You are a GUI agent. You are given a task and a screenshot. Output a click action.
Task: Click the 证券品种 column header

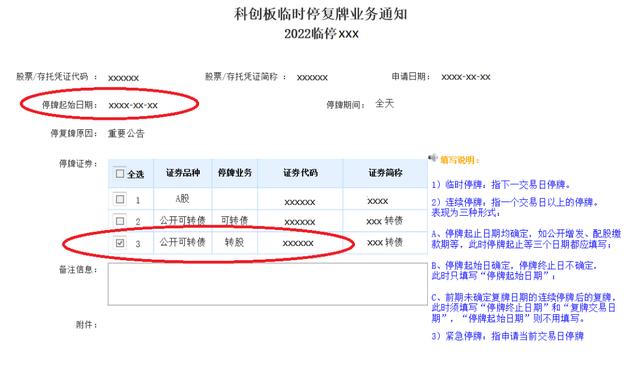(183, 173)
